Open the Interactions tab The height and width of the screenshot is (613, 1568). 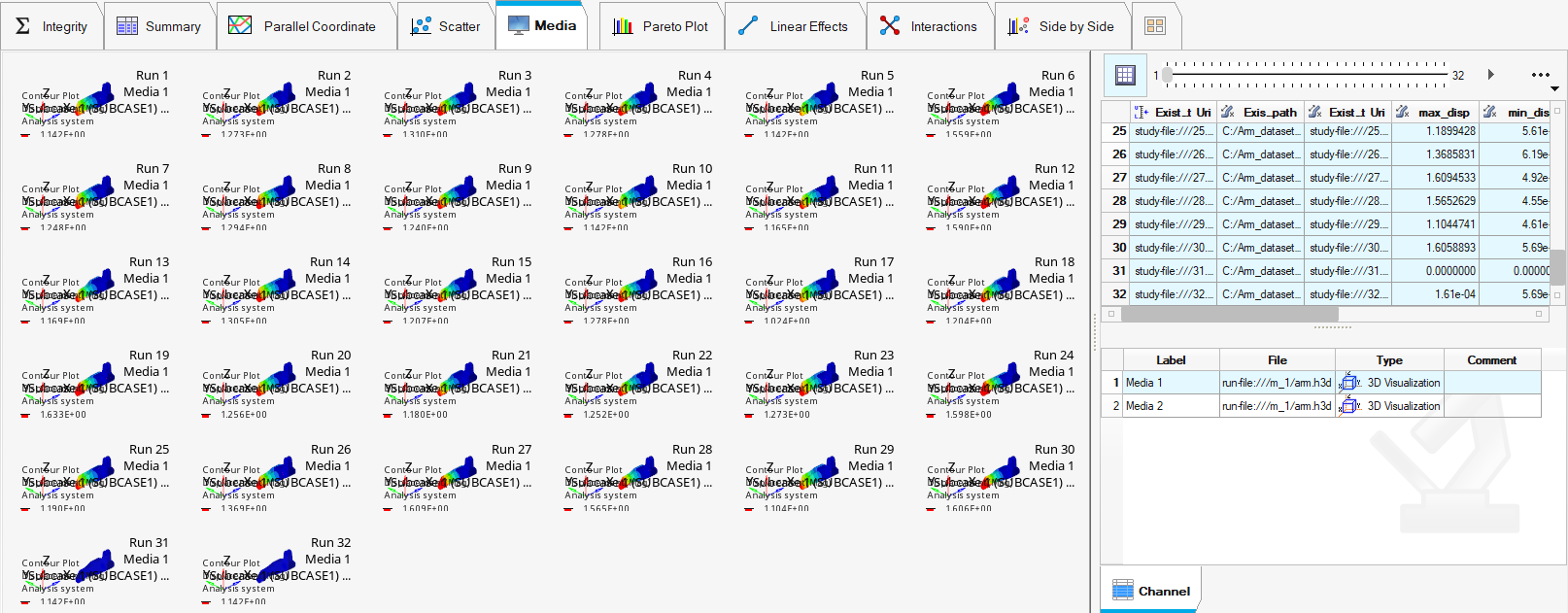click(x=929, y=26)
